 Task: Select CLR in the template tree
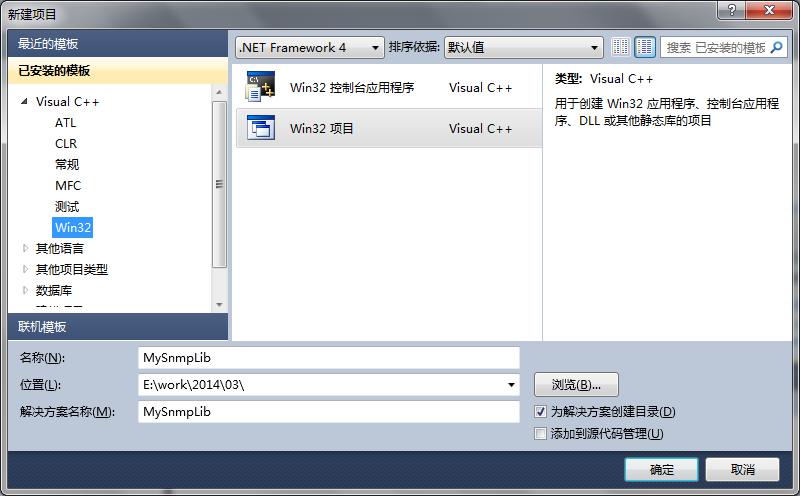(66, 144)
